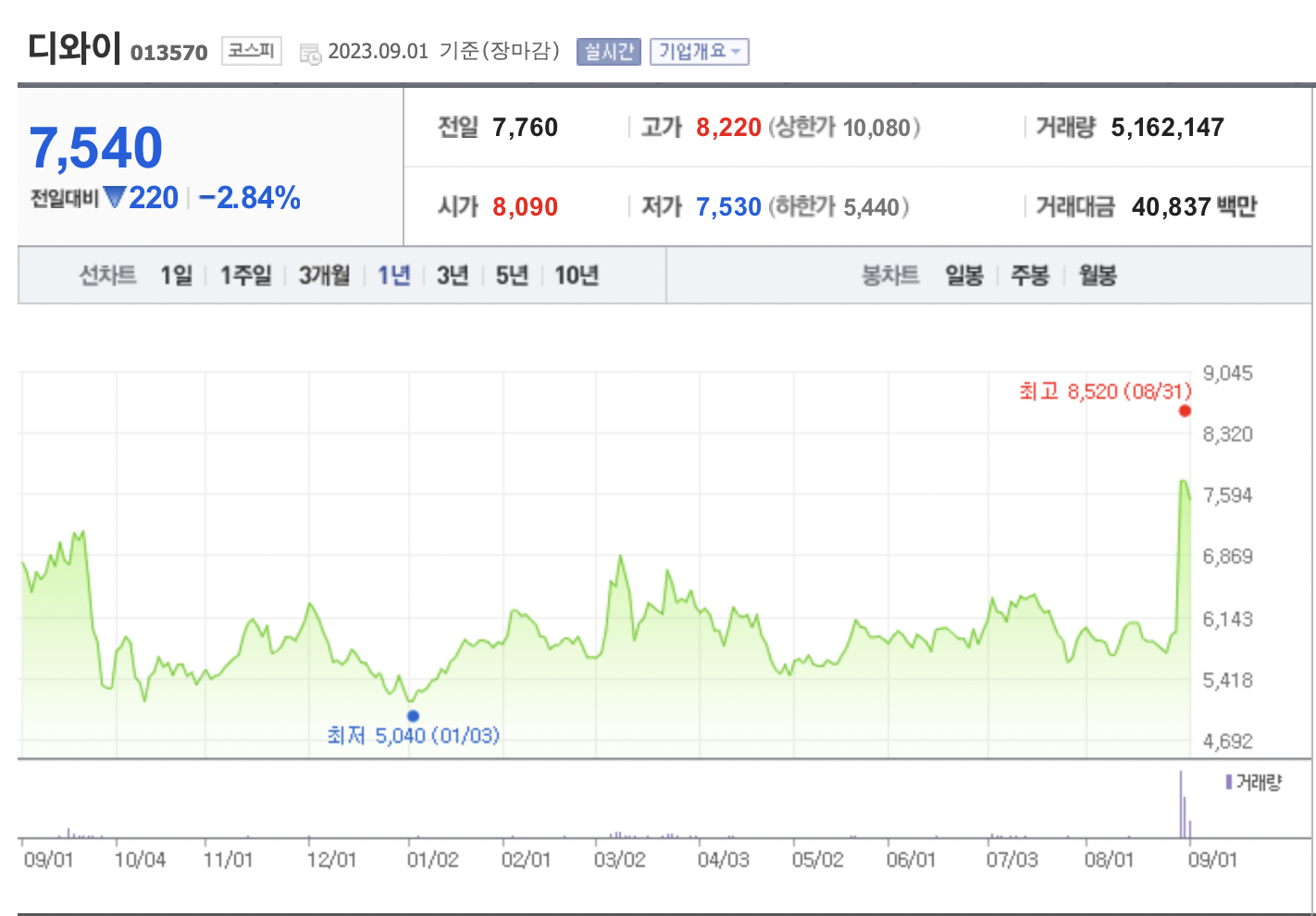The image size is (1316, 916).
Task: Switch to 일봉 daily candle chart
Action: point(964,275)
